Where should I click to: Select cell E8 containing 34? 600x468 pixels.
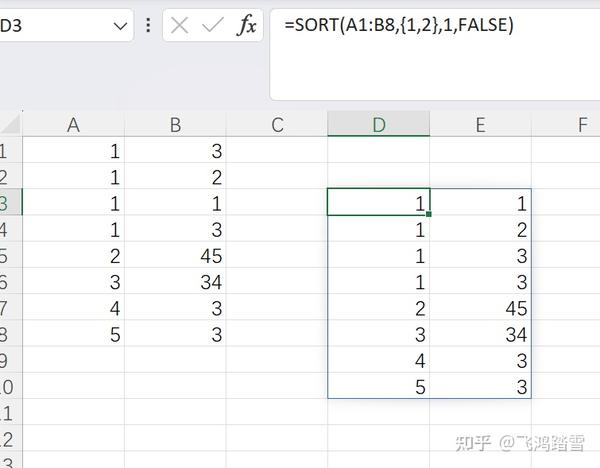[x=480, y=335]
